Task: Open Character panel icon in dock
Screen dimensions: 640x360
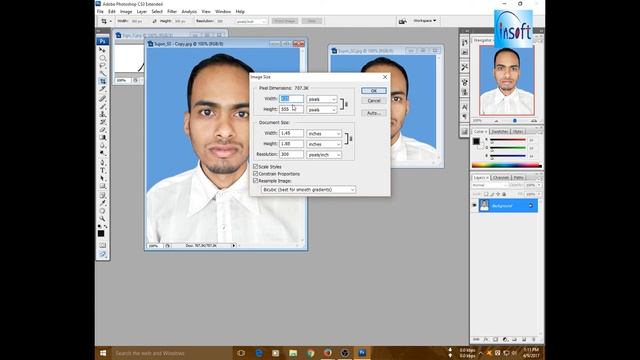Action: [464, 107]
